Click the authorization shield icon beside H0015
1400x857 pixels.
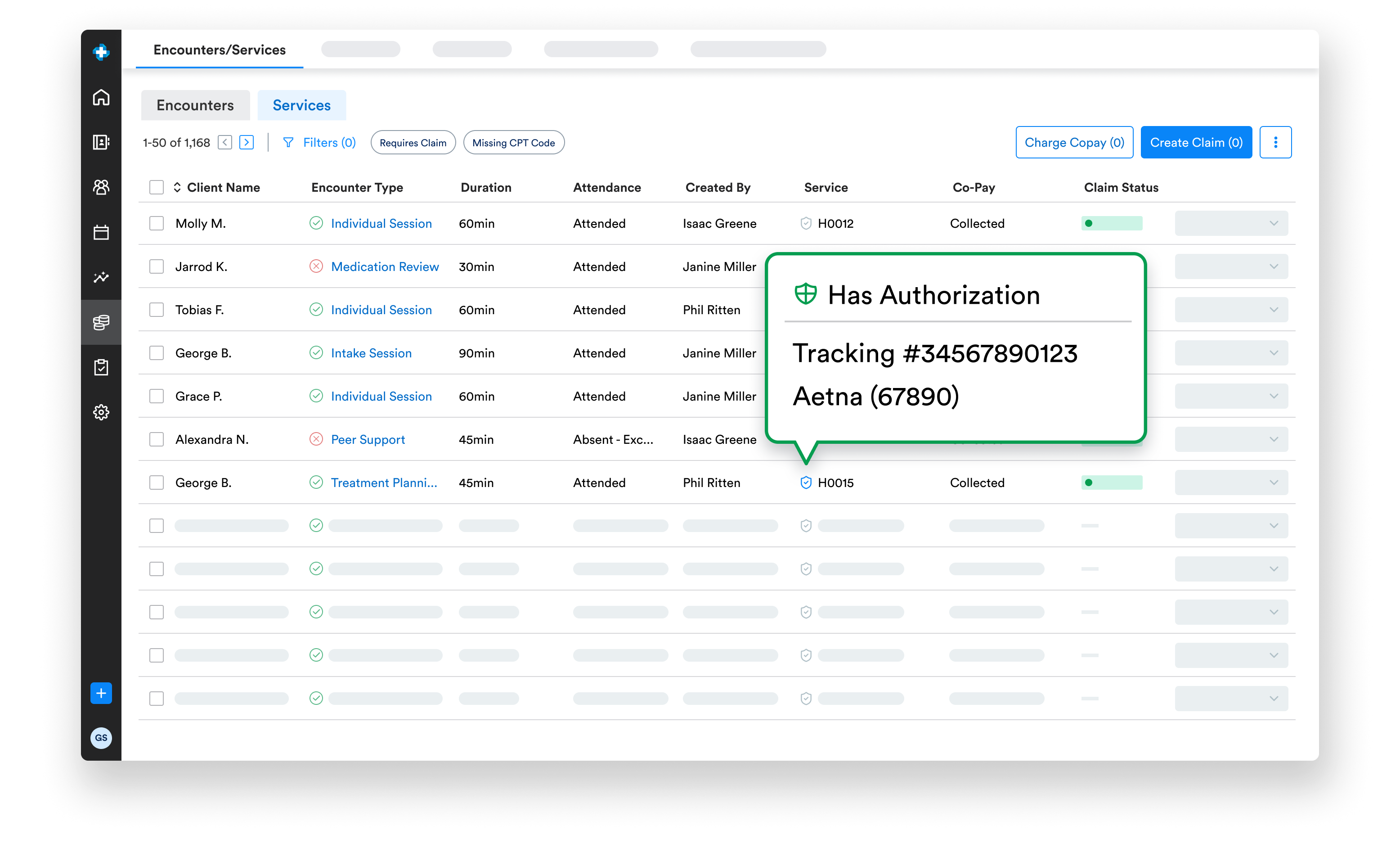(806, 483)
